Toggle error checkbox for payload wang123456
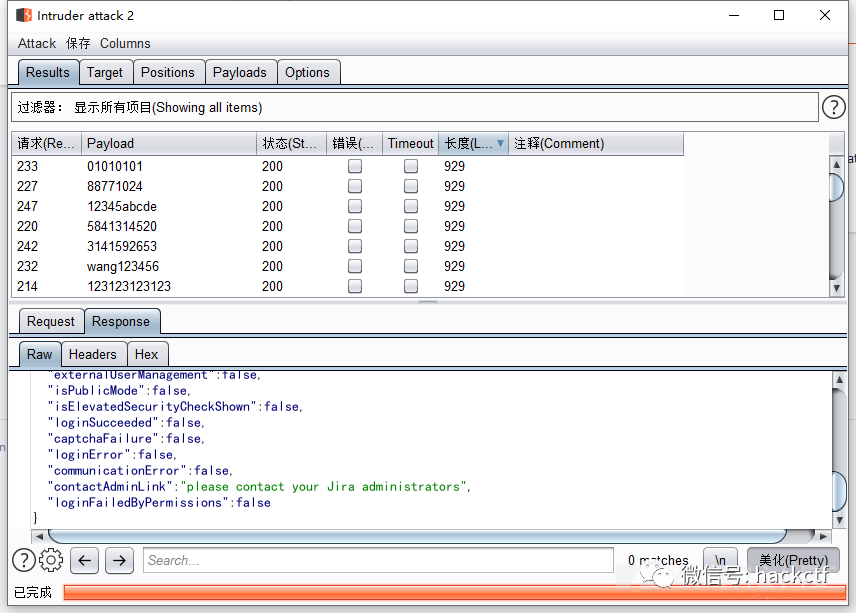 [355, 266]
